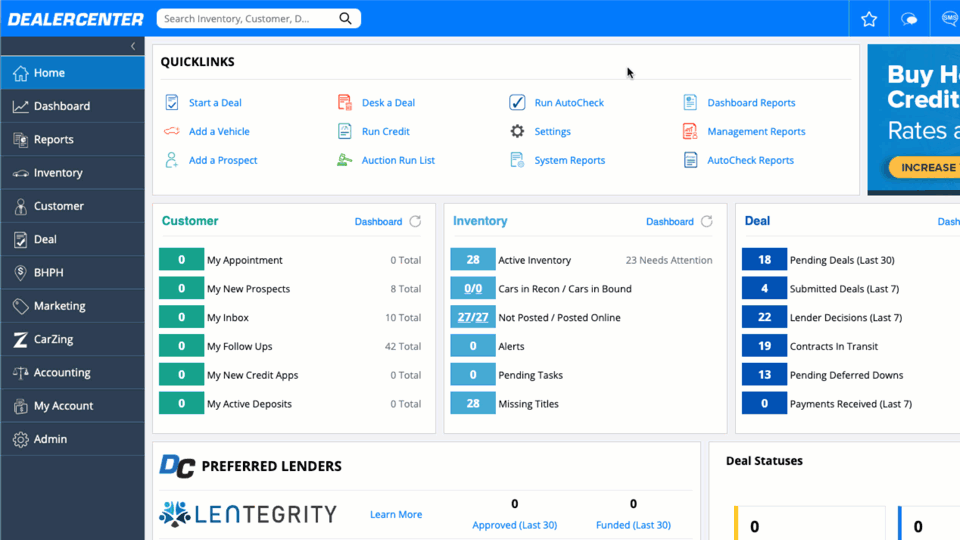Screen dimensions: 960x540
Task: Open Funded (Last 30) link
Action: (x=633, y=525)
